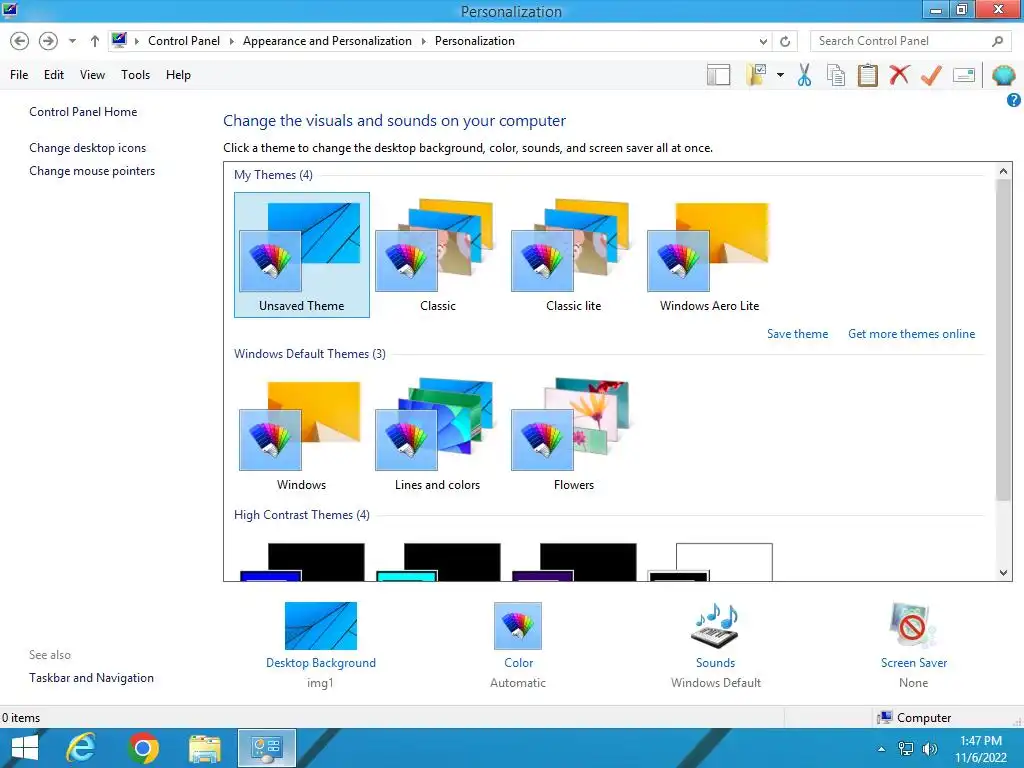Open the Tools menu
The image size is (1024, 768).
[135, 74]
